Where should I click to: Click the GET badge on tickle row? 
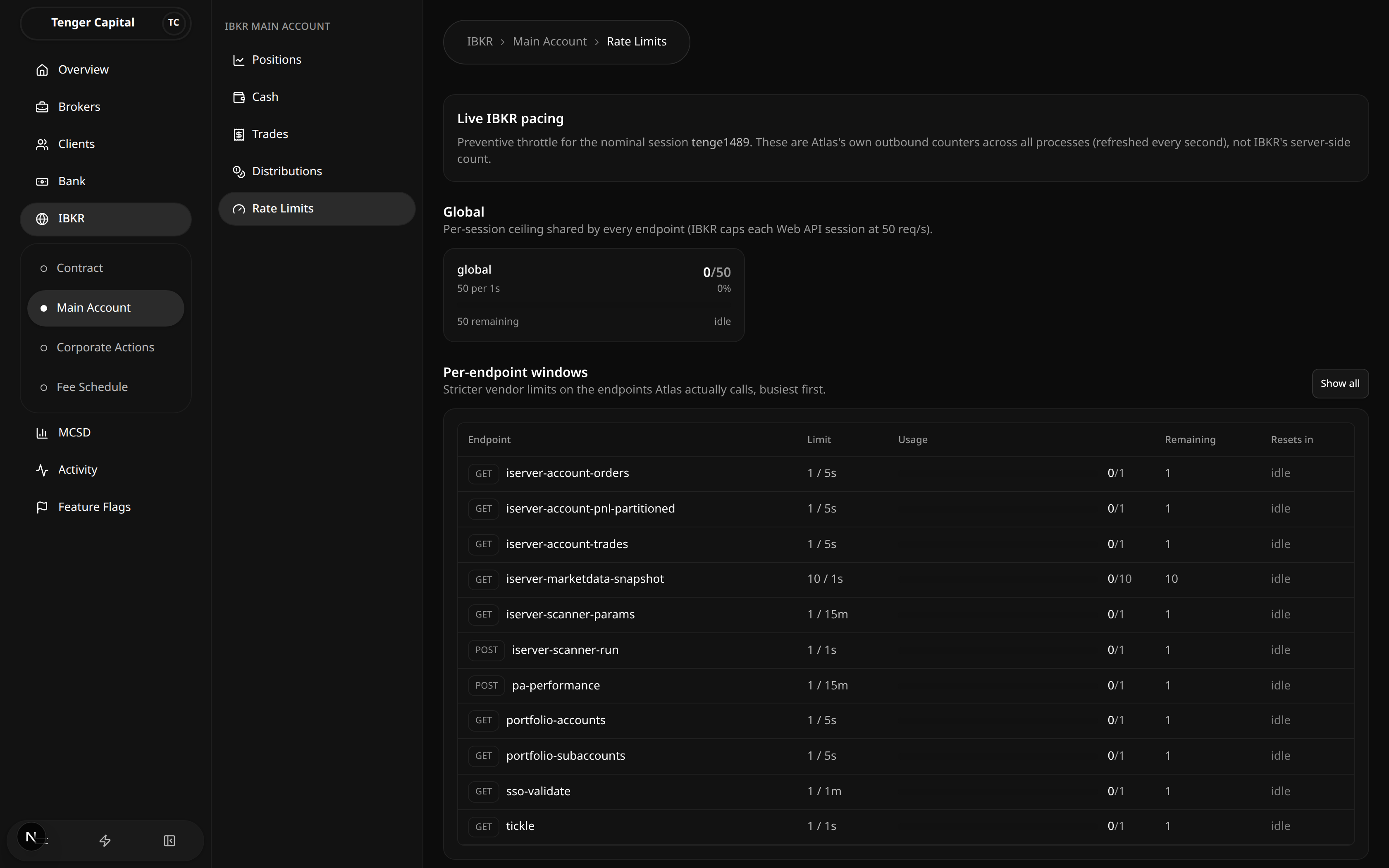tap(483, 827)
